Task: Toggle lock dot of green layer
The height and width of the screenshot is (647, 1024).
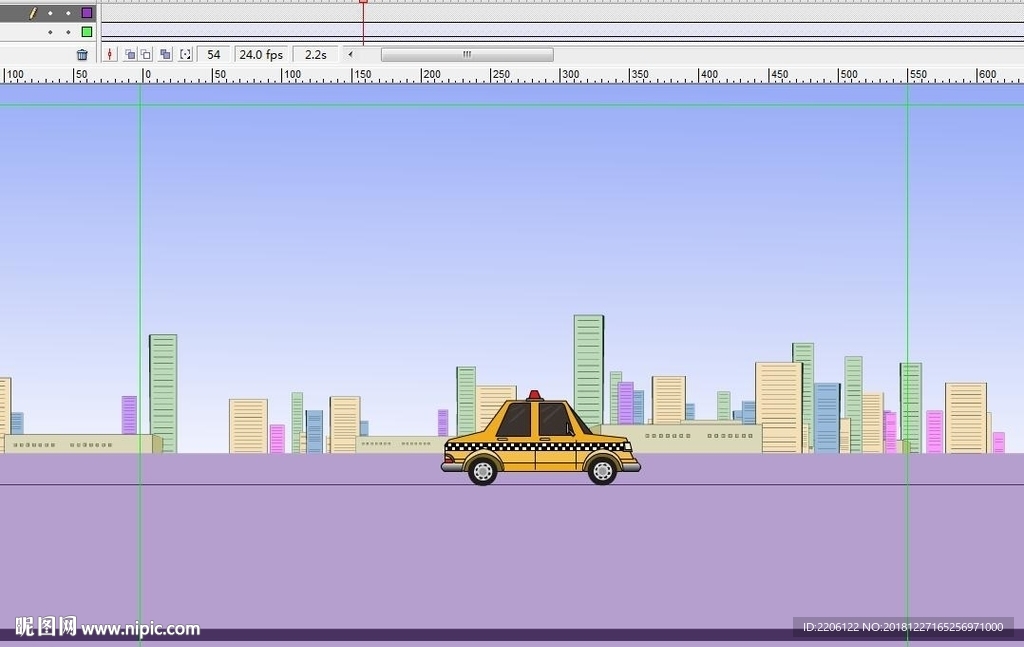Action: (68, 32)
